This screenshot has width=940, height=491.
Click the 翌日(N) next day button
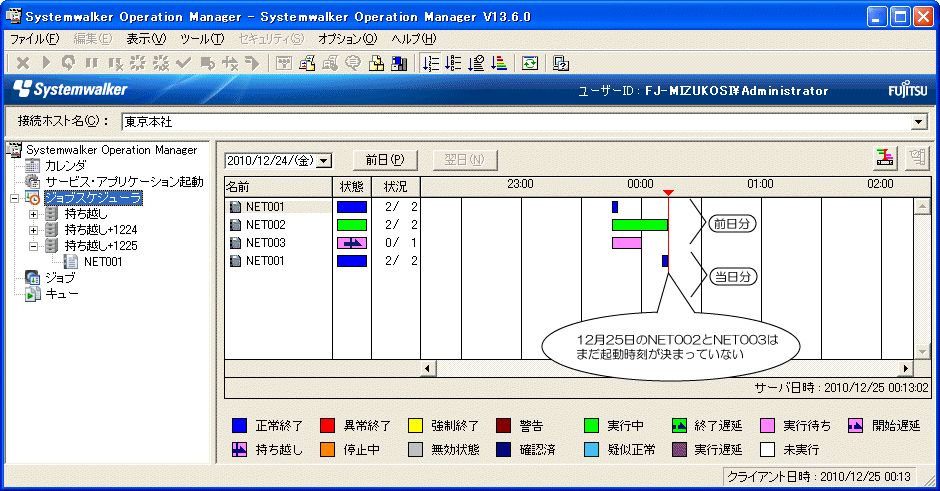tap(464, 160)
